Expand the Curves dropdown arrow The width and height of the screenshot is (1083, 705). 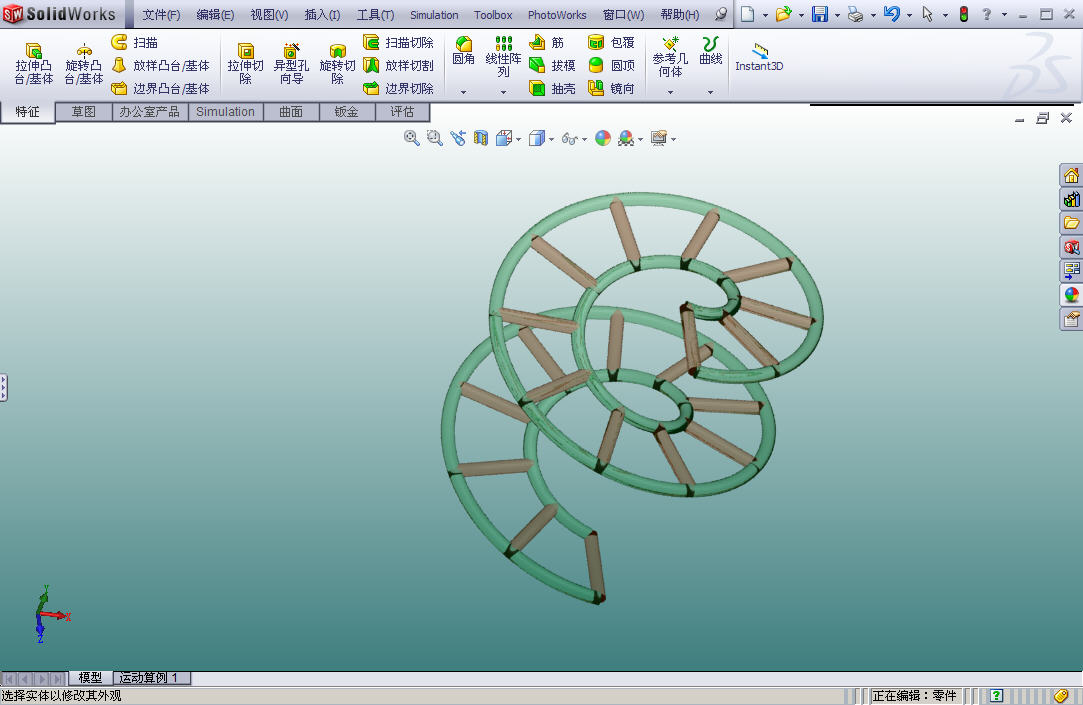pos(710,92)
